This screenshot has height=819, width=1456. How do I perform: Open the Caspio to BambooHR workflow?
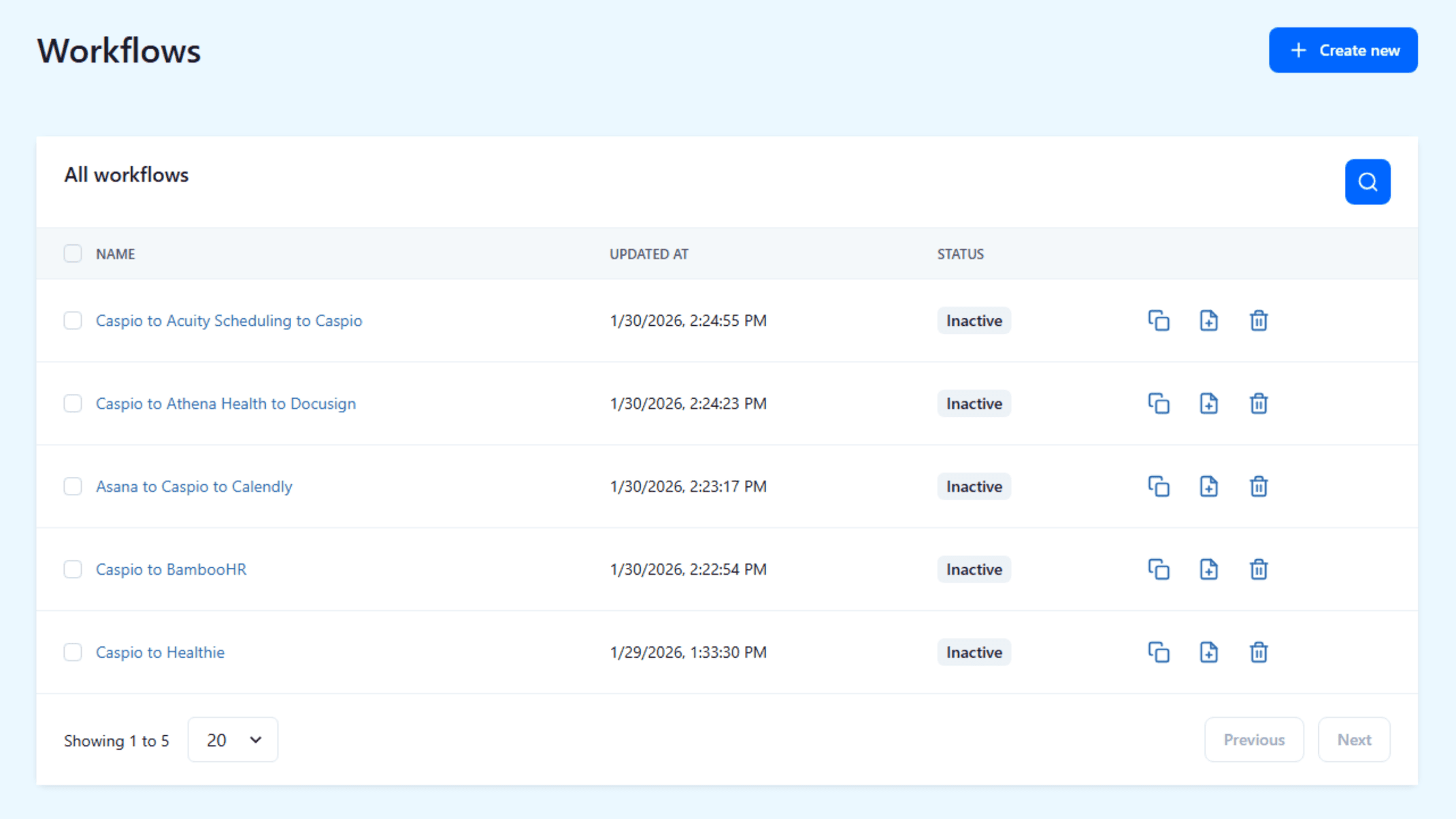point(171,569)
